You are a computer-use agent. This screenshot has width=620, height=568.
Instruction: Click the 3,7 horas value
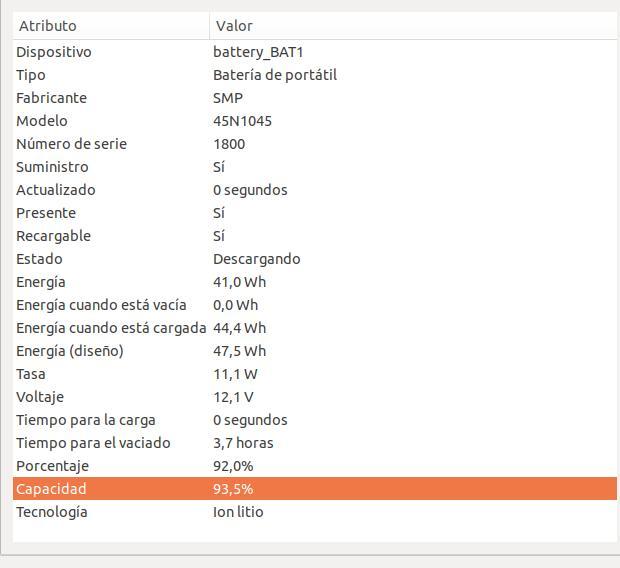point(243,443)
